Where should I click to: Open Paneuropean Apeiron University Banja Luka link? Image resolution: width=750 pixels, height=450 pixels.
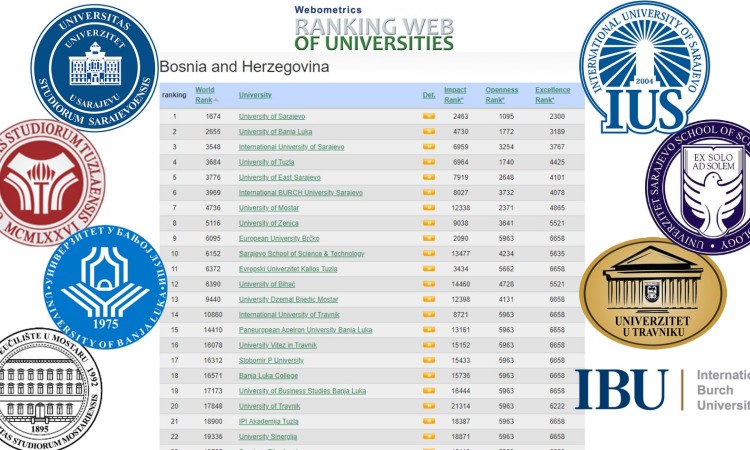click(305, 330)
